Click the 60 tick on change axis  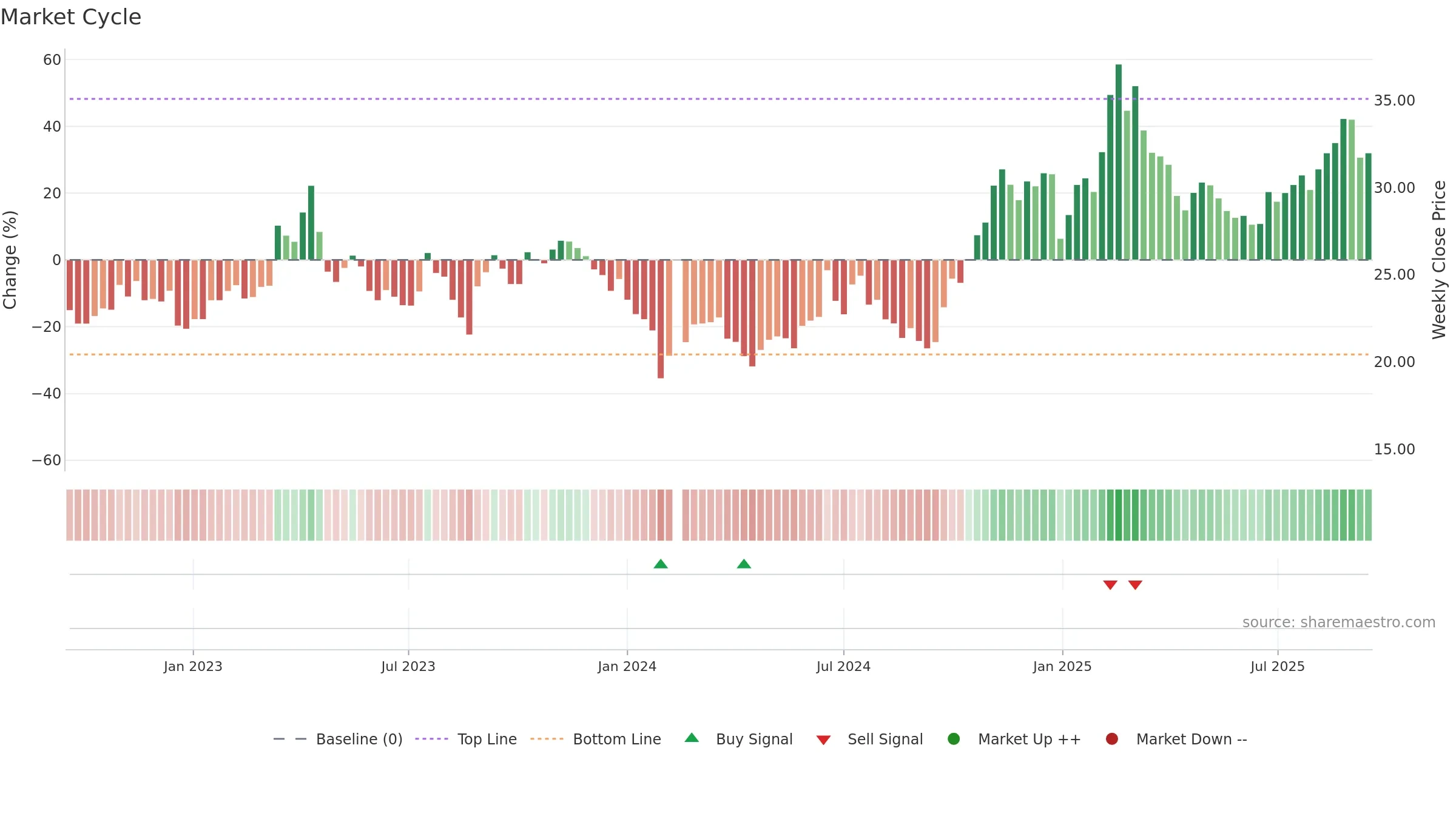(x=52, y=60)
